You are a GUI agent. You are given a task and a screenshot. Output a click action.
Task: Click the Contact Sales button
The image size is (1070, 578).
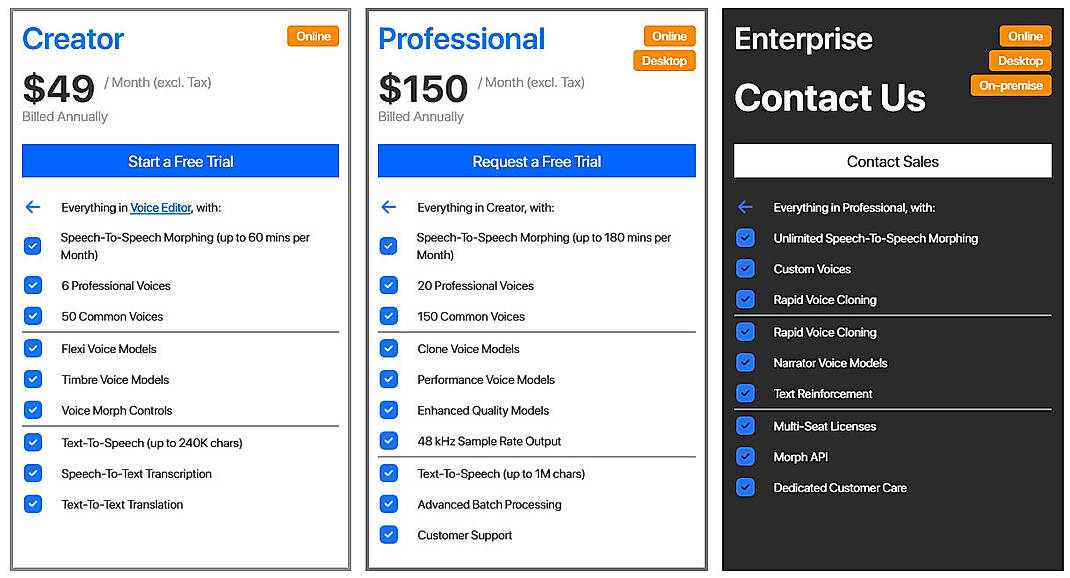coord(892,161)
